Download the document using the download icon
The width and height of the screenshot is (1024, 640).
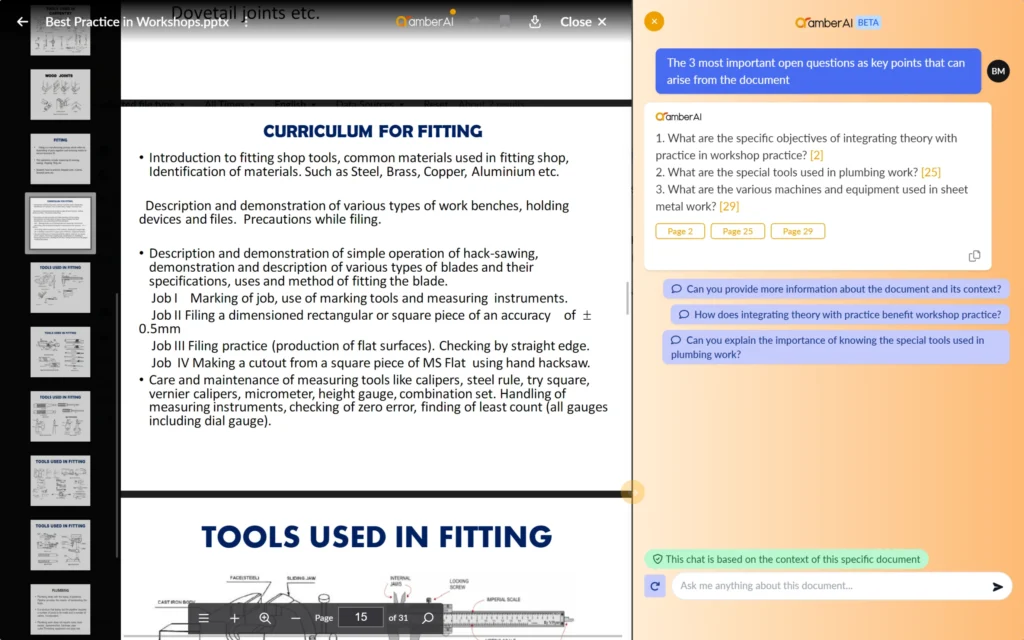click(535, 21)
